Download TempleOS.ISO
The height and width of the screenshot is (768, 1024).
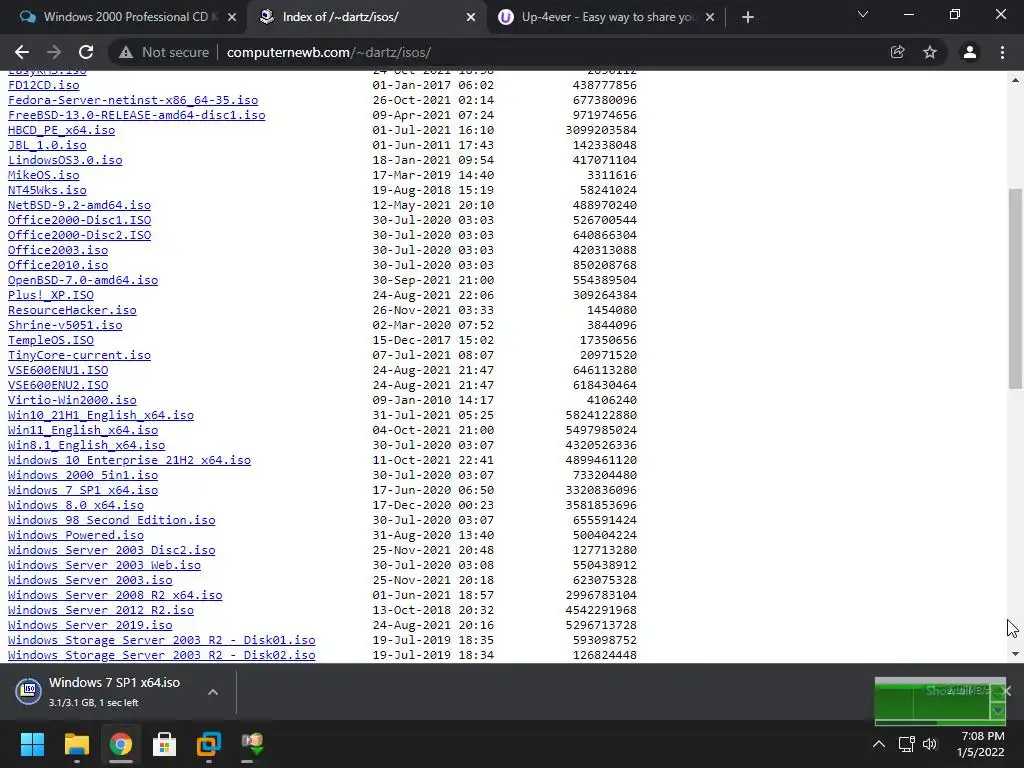pyautogui.click(x=51, y=340)
